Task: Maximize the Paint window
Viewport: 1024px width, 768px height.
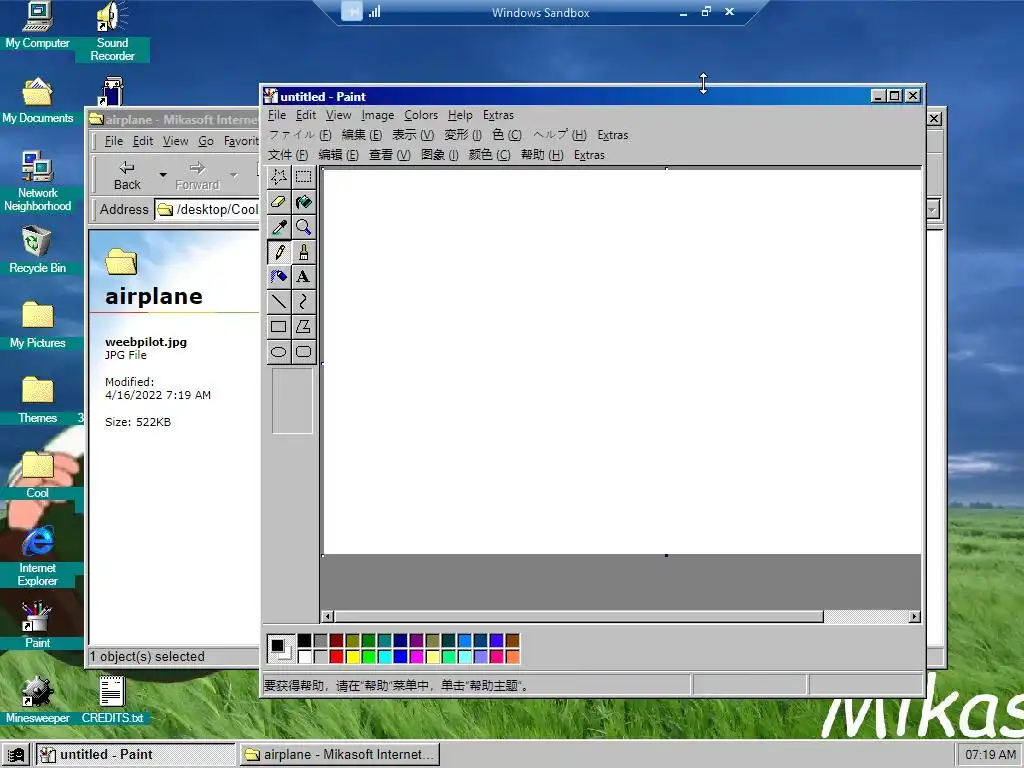Action: [895, 96]
